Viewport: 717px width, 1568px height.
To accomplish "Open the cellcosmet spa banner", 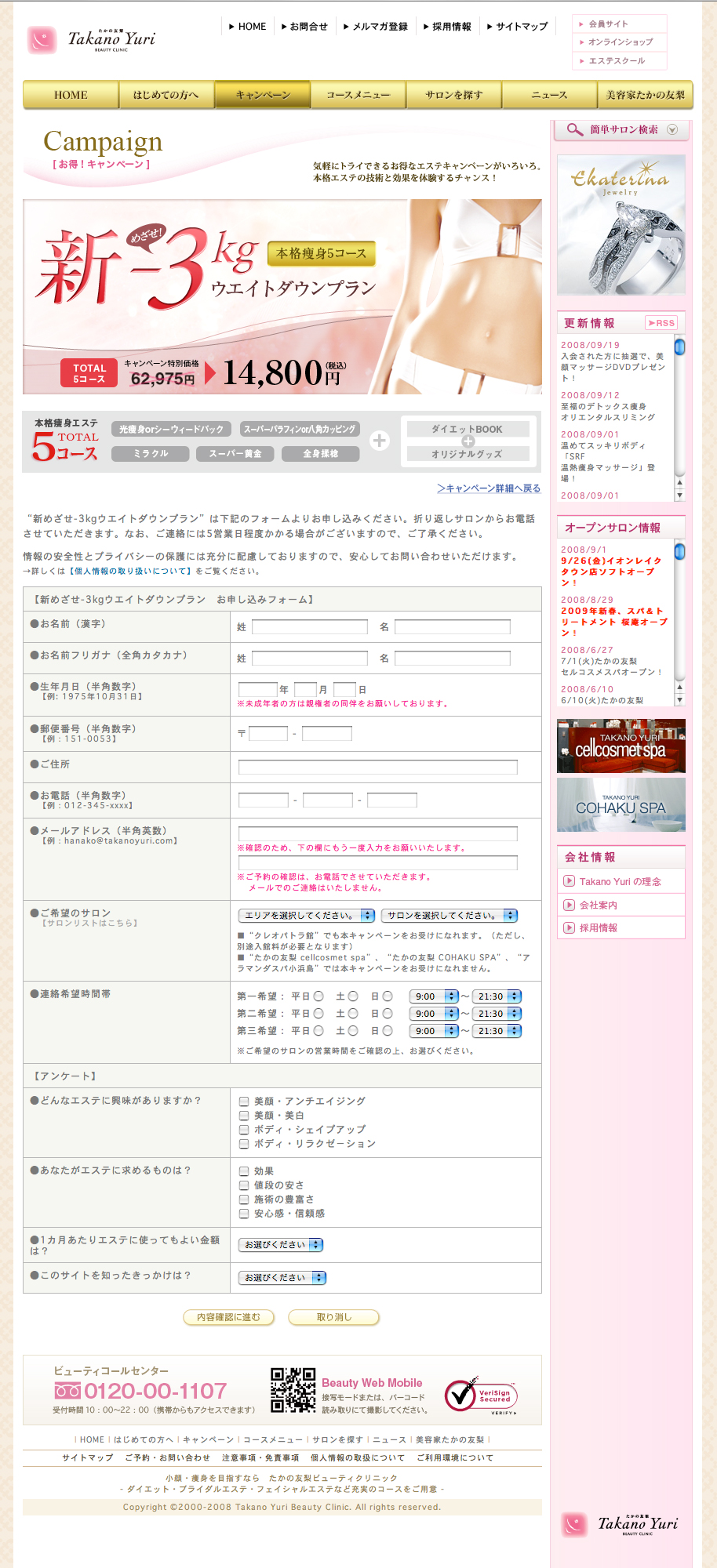I will 621,746.
